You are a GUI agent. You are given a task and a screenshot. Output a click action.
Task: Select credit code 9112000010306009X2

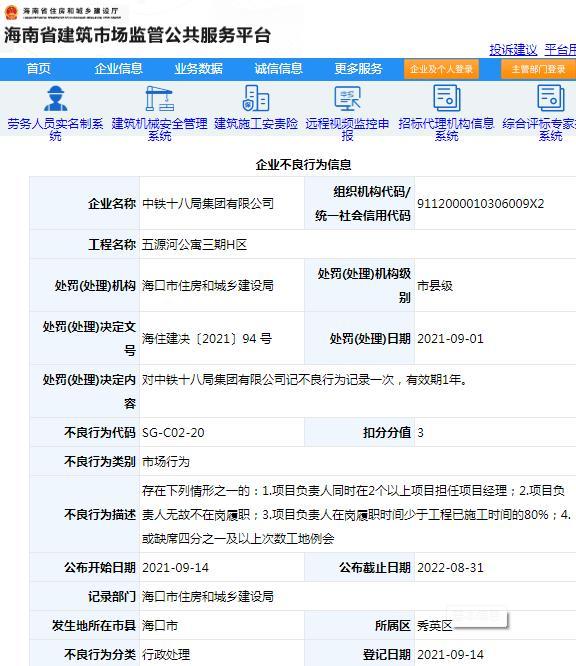(480, 203)
